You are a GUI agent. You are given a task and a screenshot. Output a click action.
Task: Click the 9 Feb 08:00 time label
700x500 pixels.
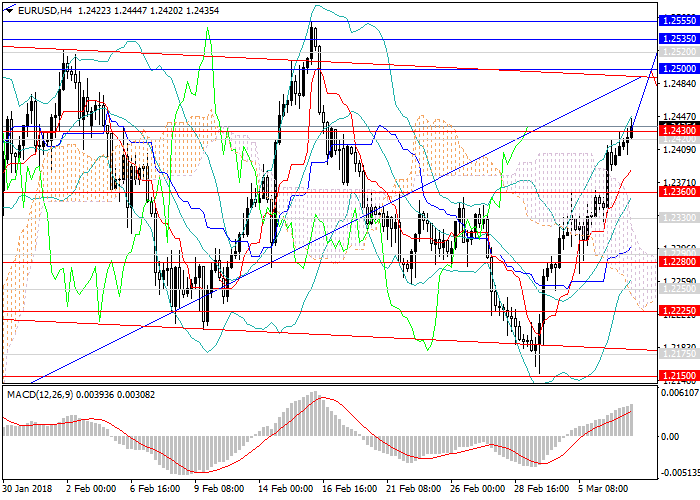pos(217,489)
